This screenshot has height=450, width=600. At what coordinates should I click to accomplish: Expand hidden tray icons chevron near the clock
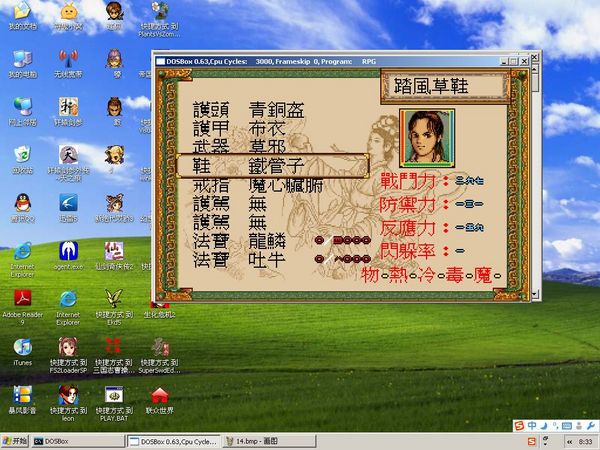(x=569, y=442)
